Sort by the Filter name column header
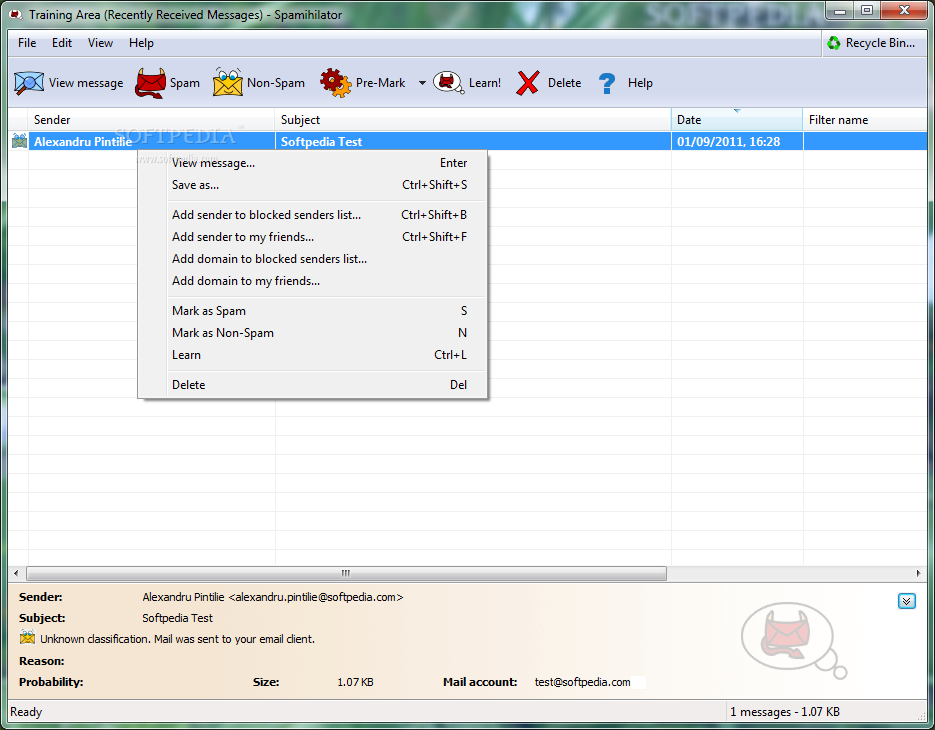Viewport: 935px width, 730px height. point(865,120)
